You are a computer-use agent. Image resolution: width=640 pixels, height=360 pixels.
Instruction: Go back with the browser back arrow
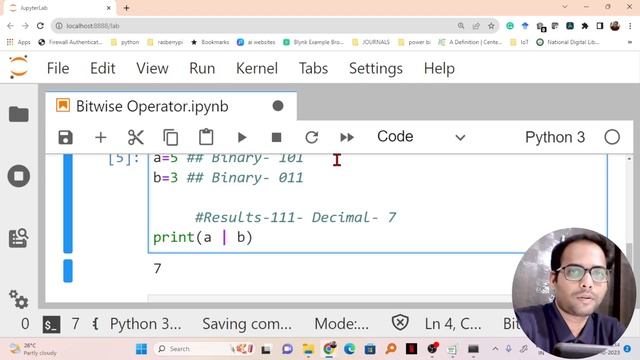point(10,26)
